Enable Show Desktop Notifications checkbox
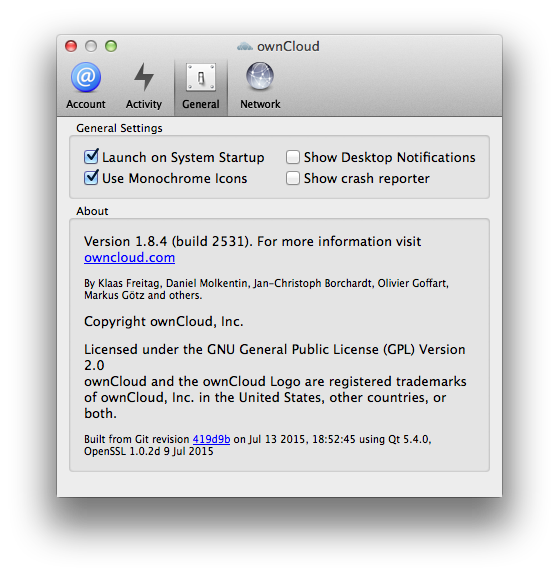Viewport: 559px width, 576px height. click(293, 157)
